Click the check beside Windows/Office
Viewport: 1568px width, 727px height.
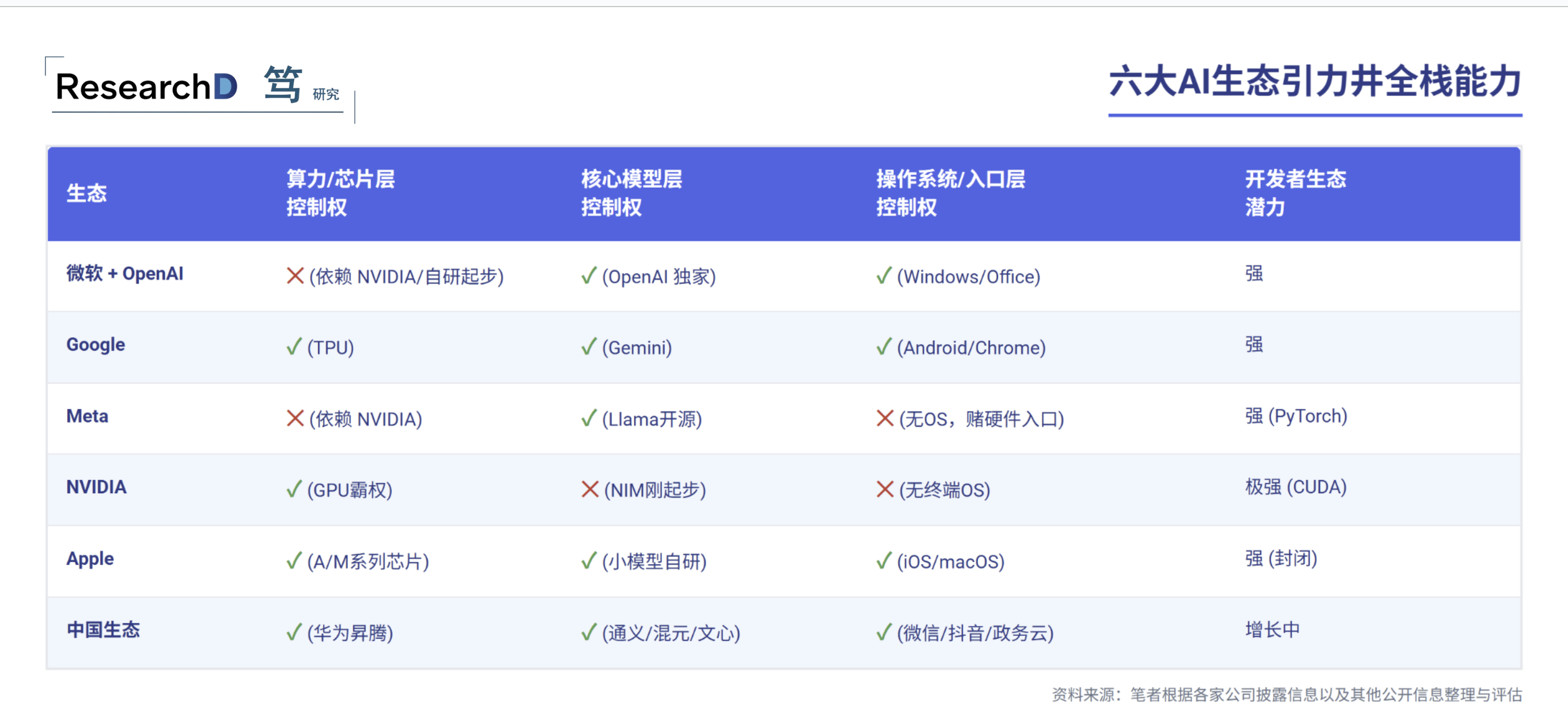tap(884, 276)
